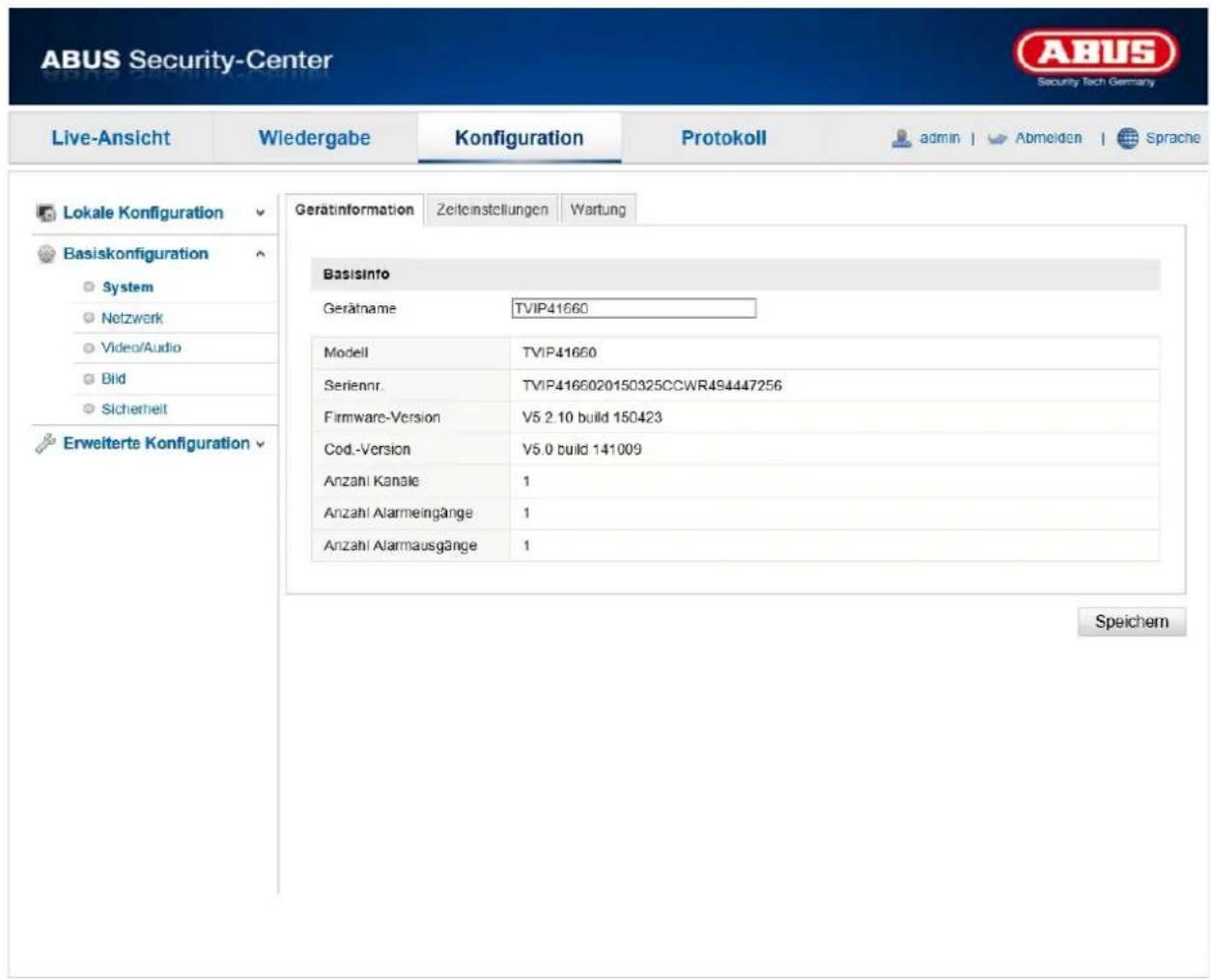The height and width of the screenshot is (980, 1211).
Task: Select Bild in sidebar
Action: click(x=113, y=378)
